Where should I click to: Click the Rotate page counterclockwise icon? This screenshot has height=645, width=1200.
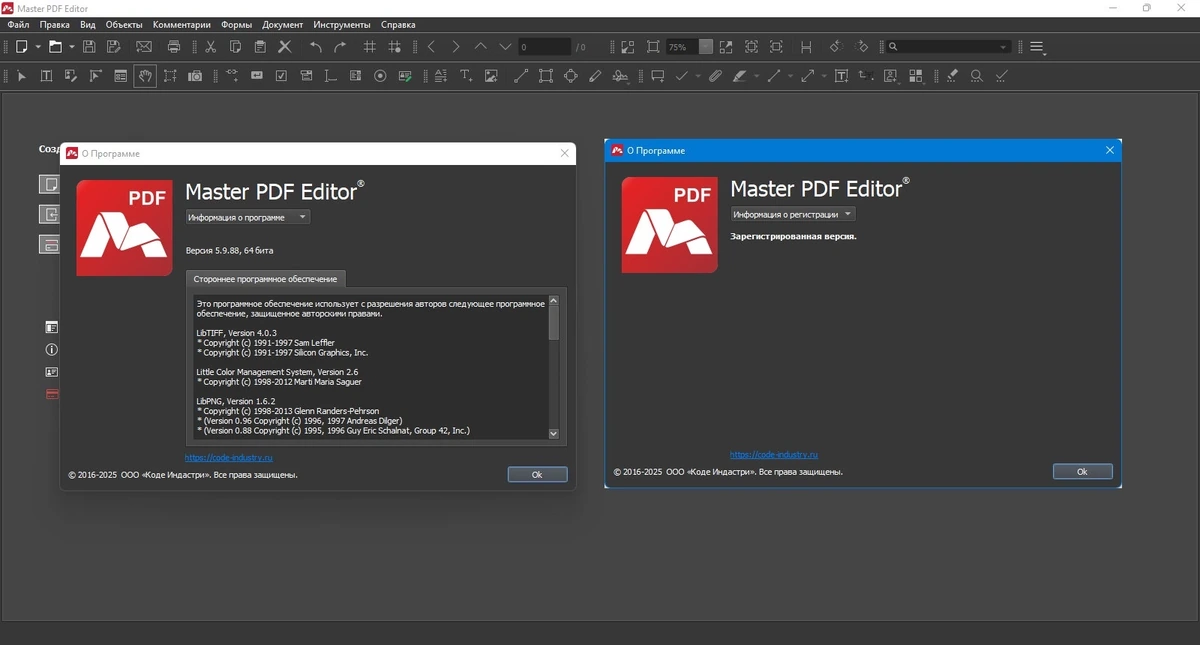836,47
